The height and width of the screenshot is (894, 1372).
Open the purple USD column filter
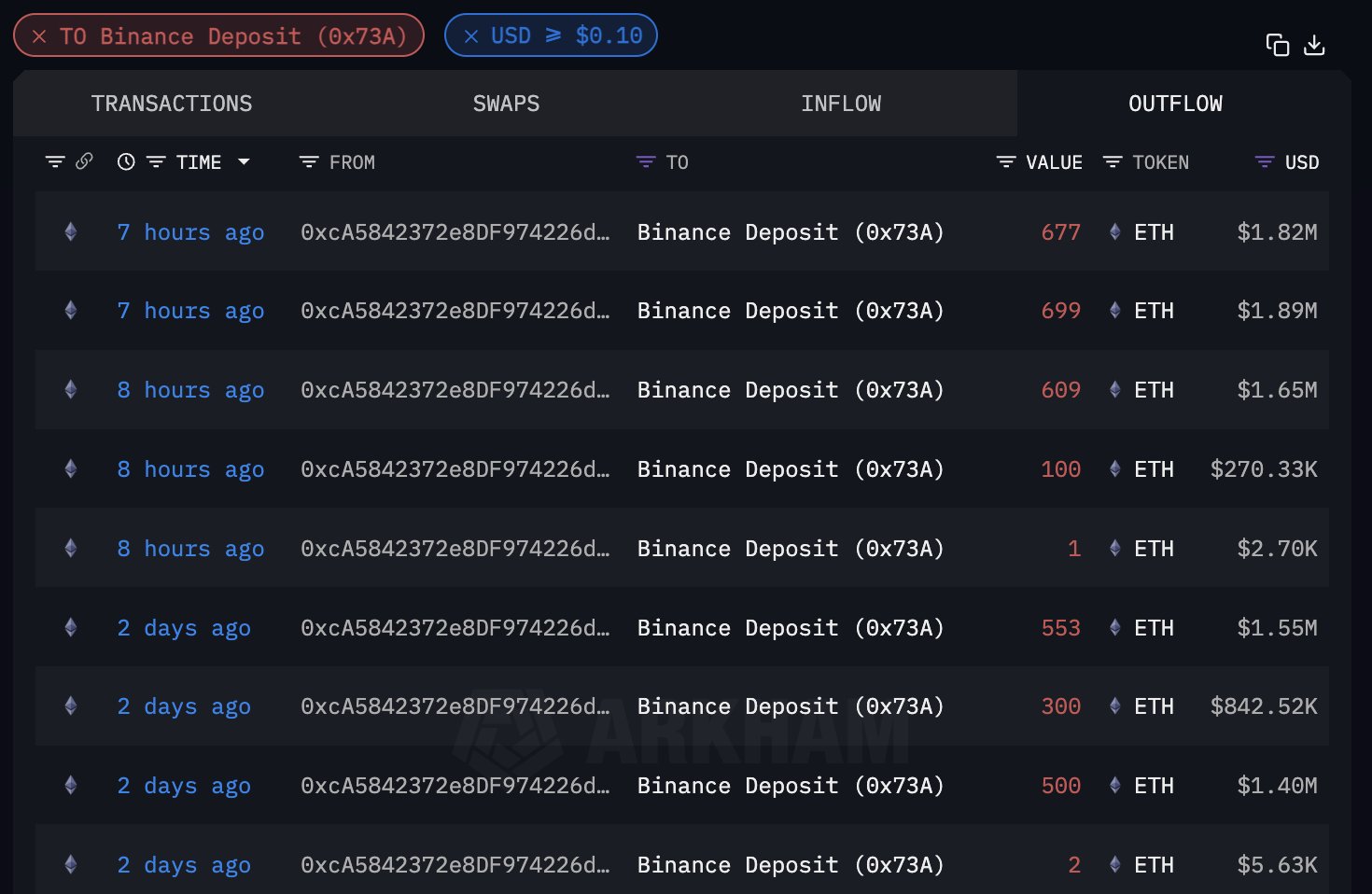point(1265,162)
